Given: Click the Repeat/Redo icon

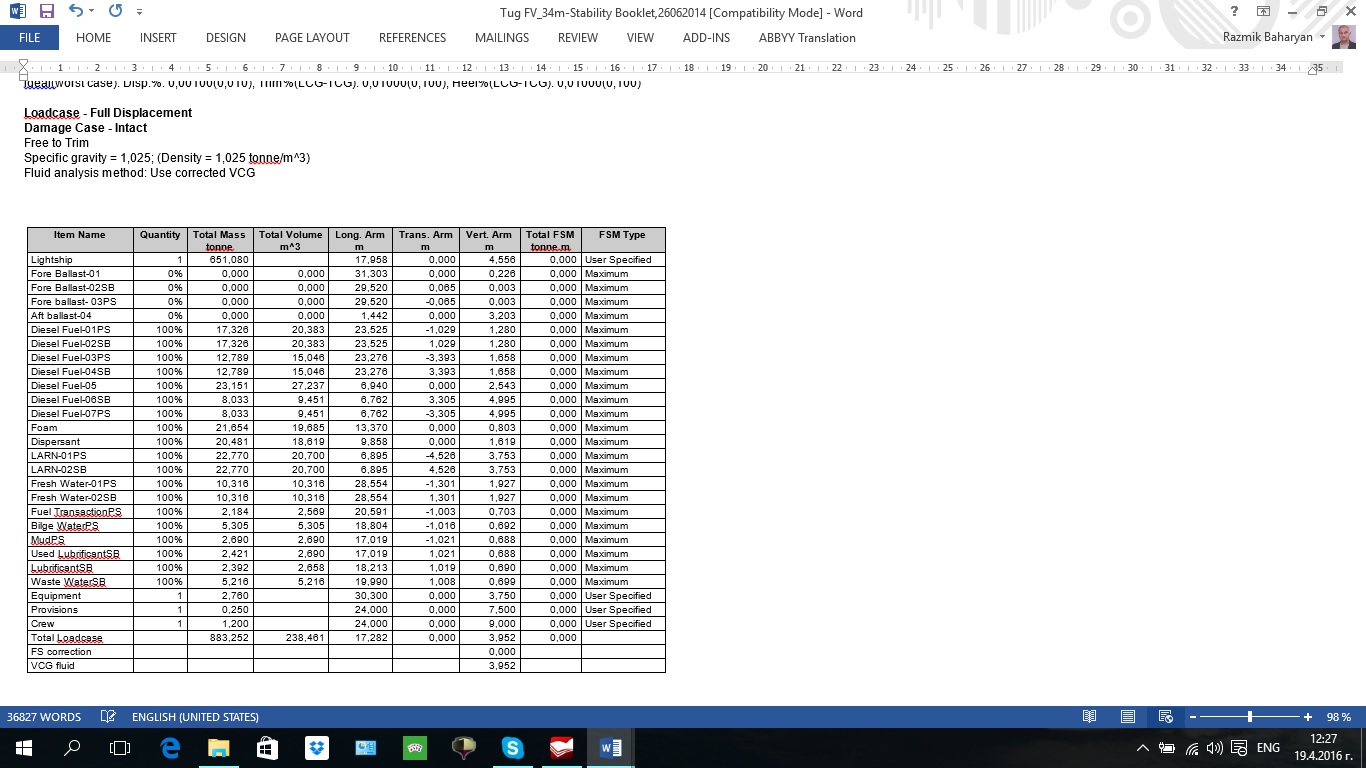Looking at the screenshot, I should point(115,12).
